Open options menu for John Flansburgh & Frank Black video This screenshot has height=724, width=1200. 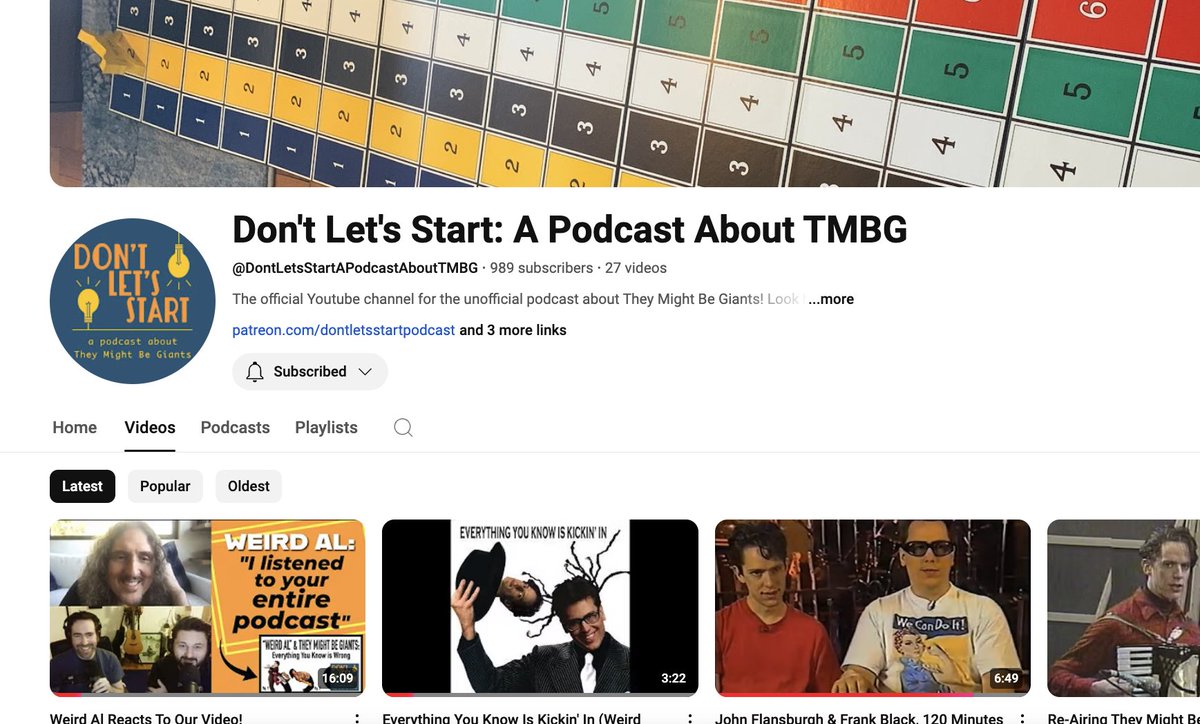pos(1022,718)
